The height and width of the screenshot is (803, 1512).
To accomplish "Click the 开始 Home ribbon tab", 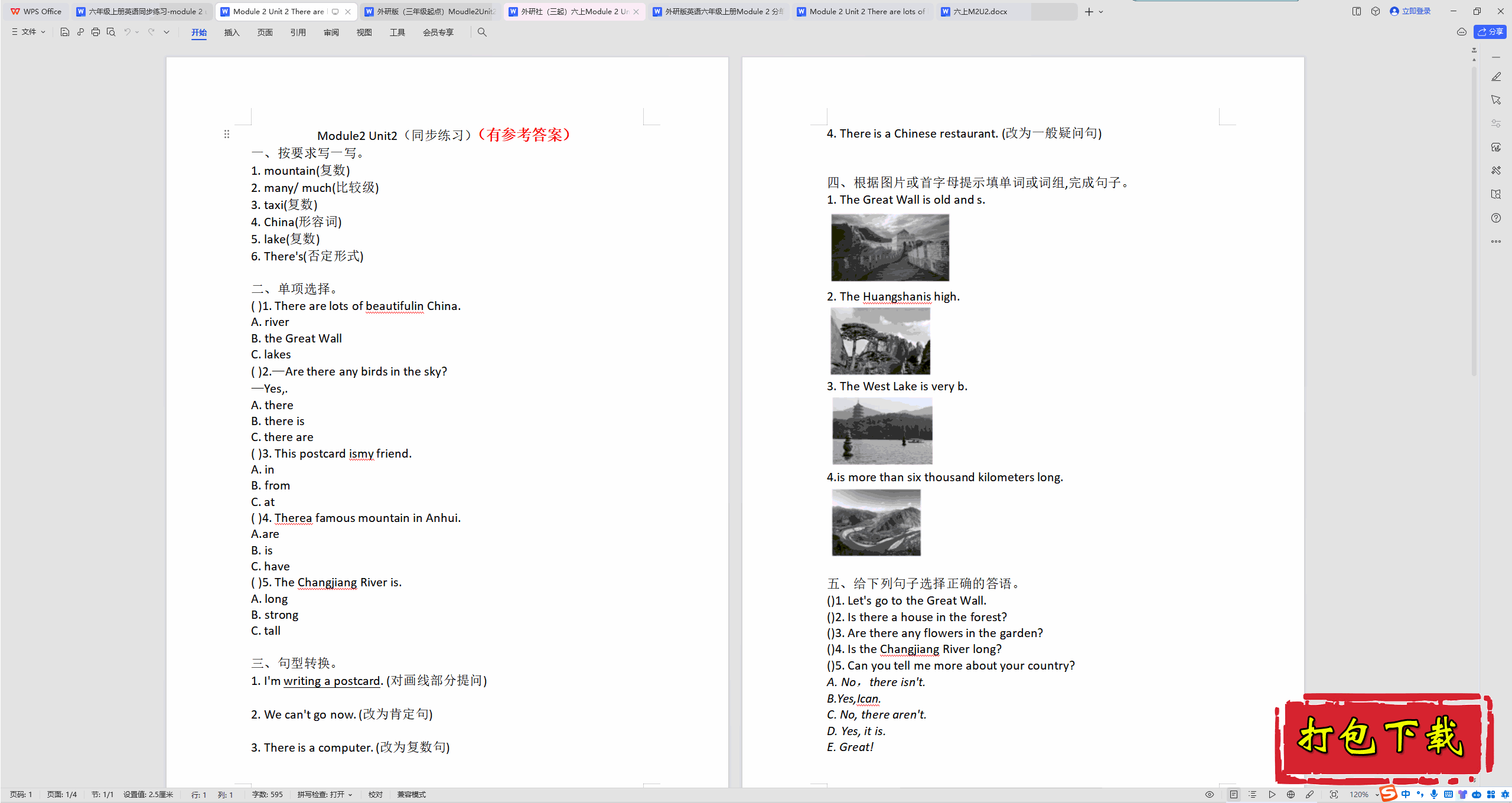I will pos(198,32).
